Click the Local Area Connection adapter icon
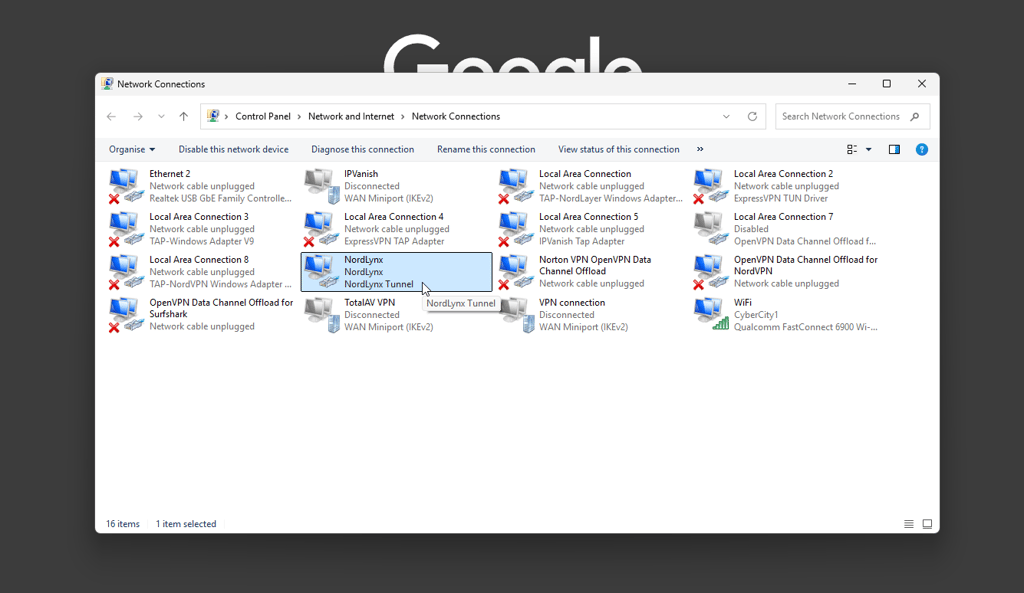 [517, 186]
